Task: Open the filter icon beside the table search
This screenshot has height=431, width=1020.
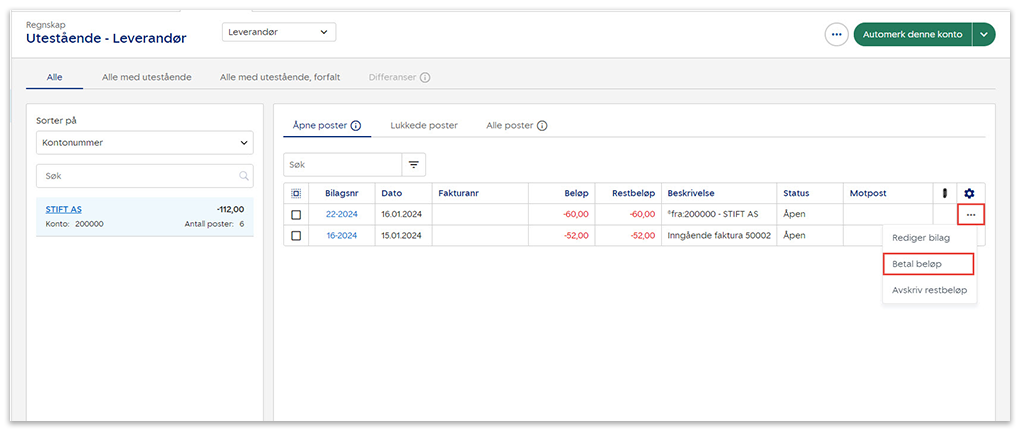Action: [413, 164]
